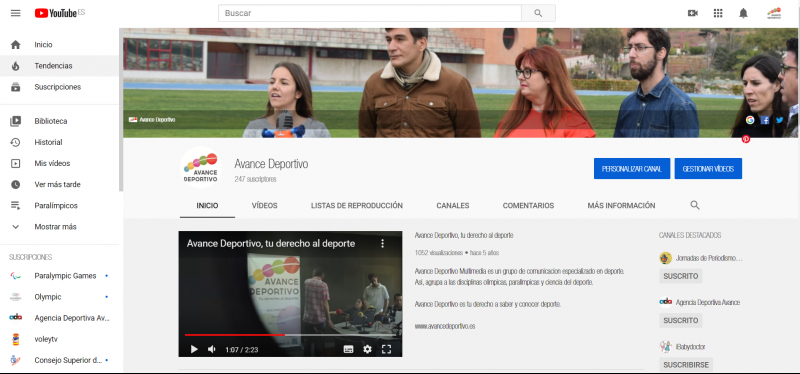Click SUSCRIBIRSE under iBabydoctor
800x374 pixels.
pos(686,365)
